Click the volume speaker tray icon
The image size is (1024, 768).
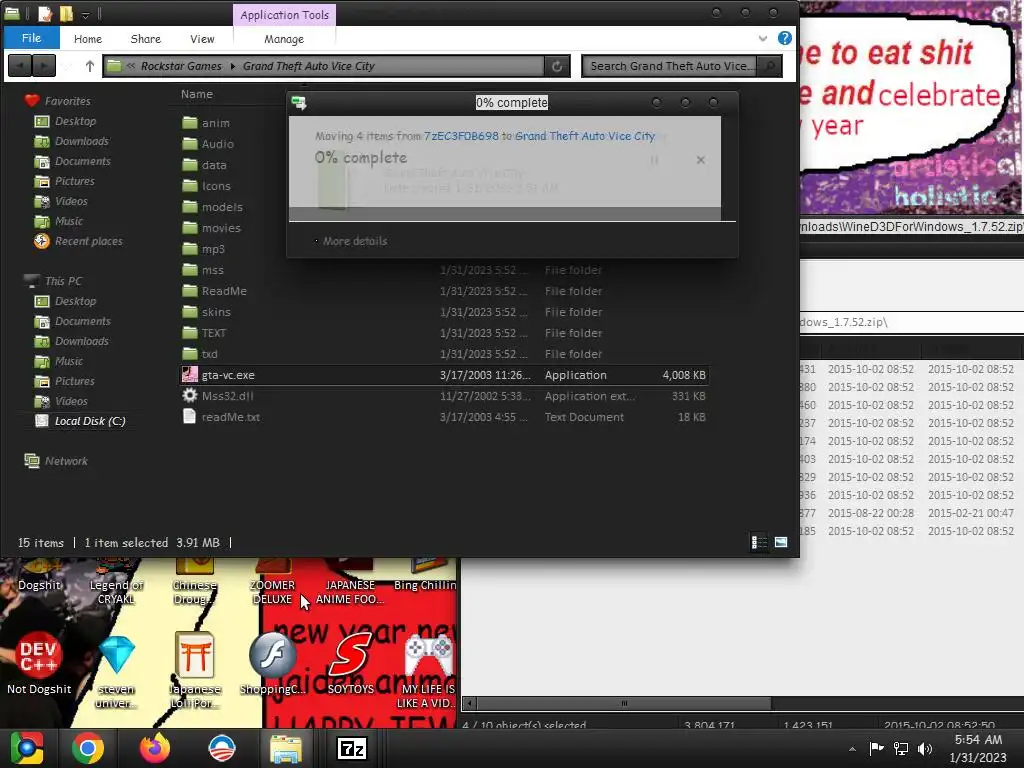click(x=925, y=749)
